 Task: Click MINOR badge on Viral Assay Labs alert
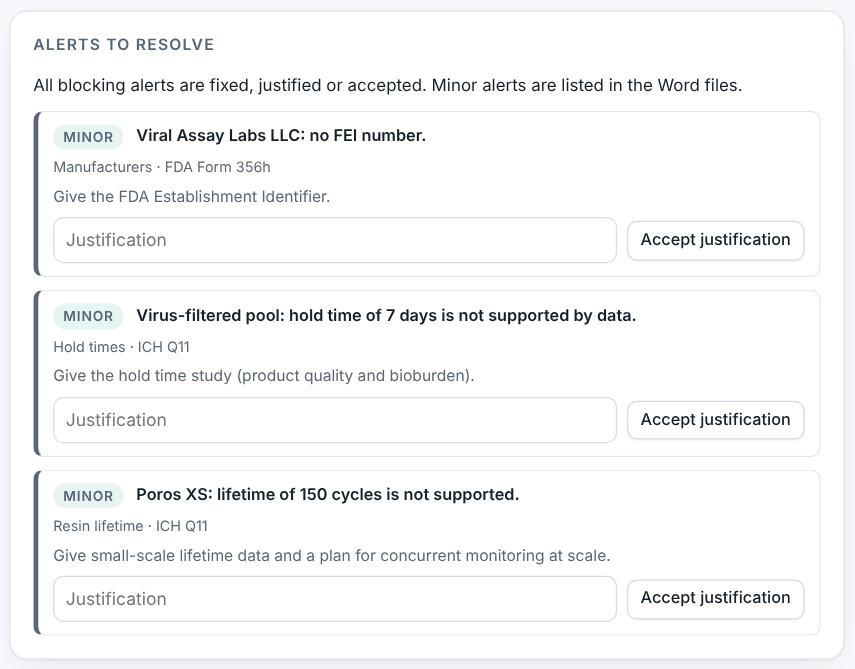(88, 136)
